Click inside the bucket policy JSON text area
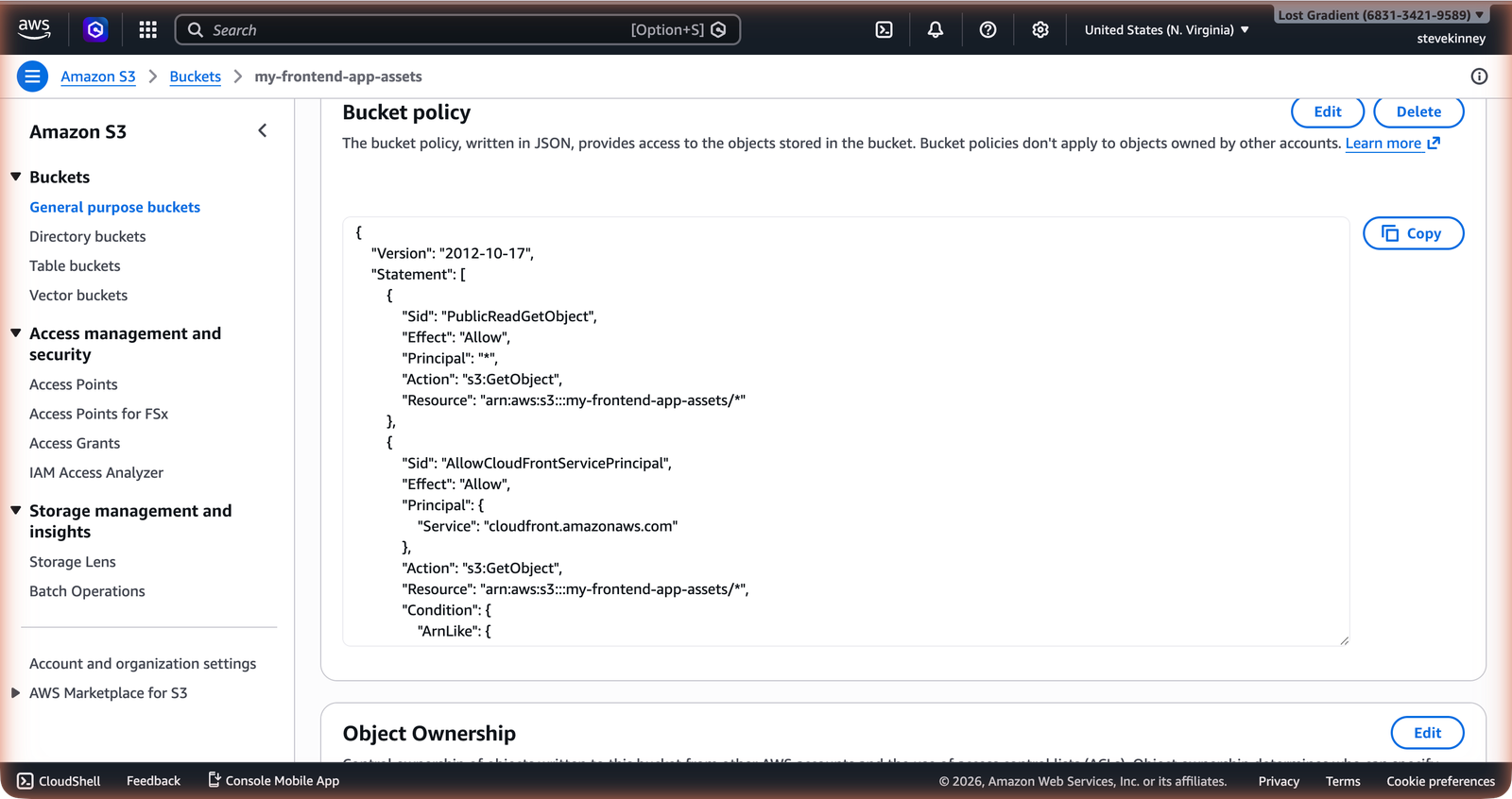The height and width of the screenshot is (799, 1512). point(846,432)
